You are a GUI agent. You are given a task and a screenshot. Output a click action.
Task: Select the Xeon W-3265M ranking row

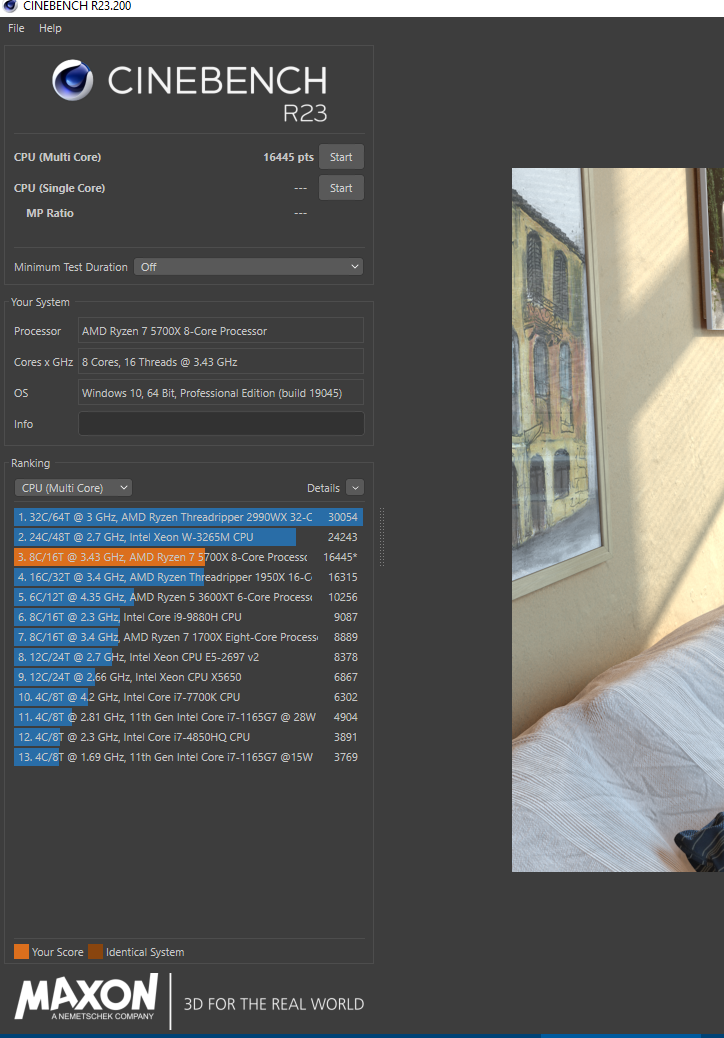188,537
